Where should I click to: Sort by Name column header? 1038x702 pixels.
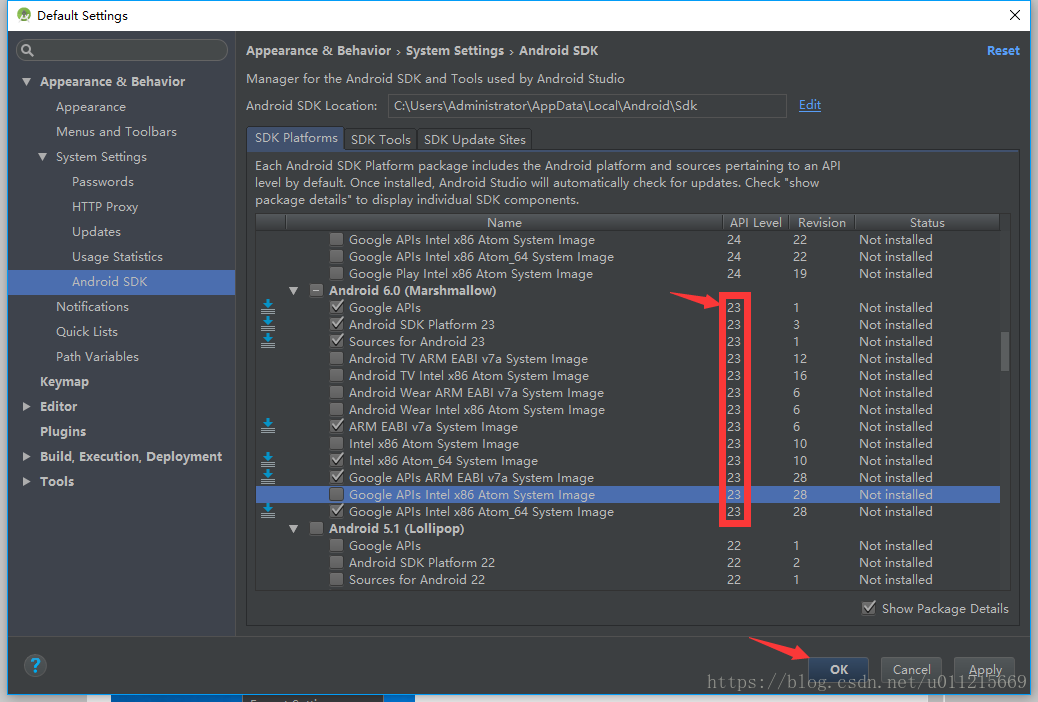coord(504,223)
